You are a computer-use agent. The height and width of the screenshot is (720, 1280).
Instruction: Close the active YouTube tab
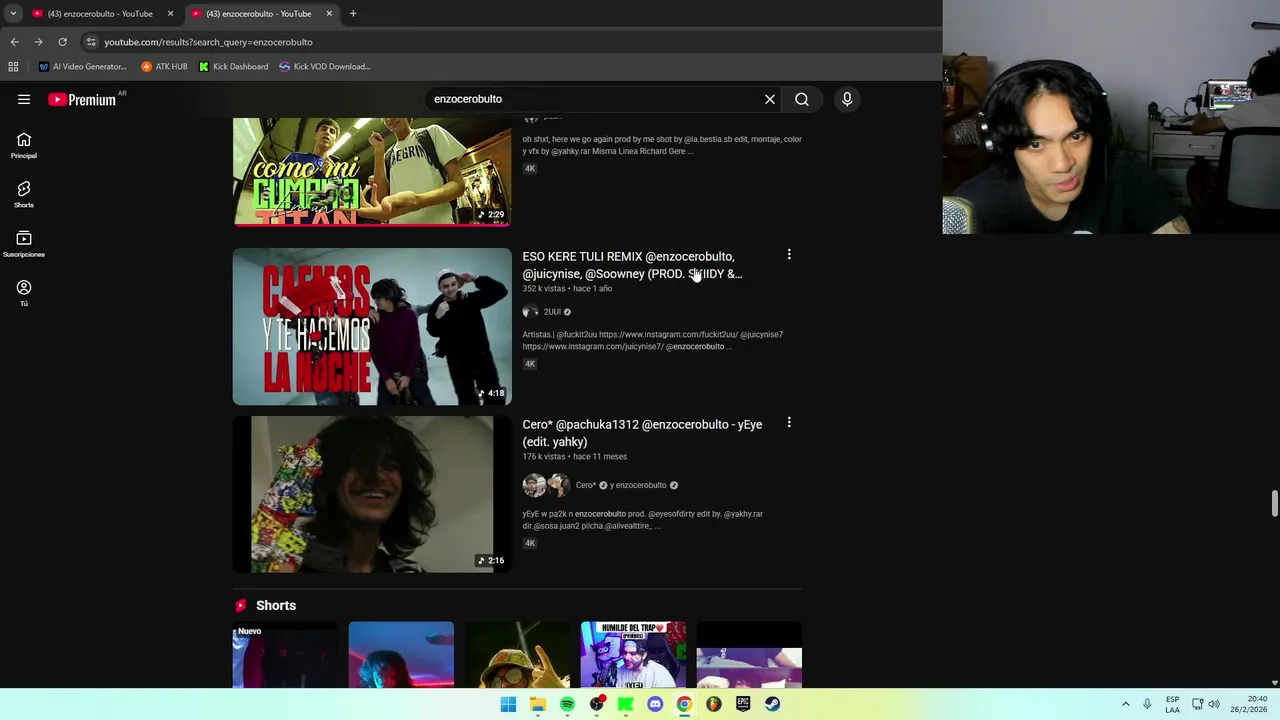click(x=328, y=14)
